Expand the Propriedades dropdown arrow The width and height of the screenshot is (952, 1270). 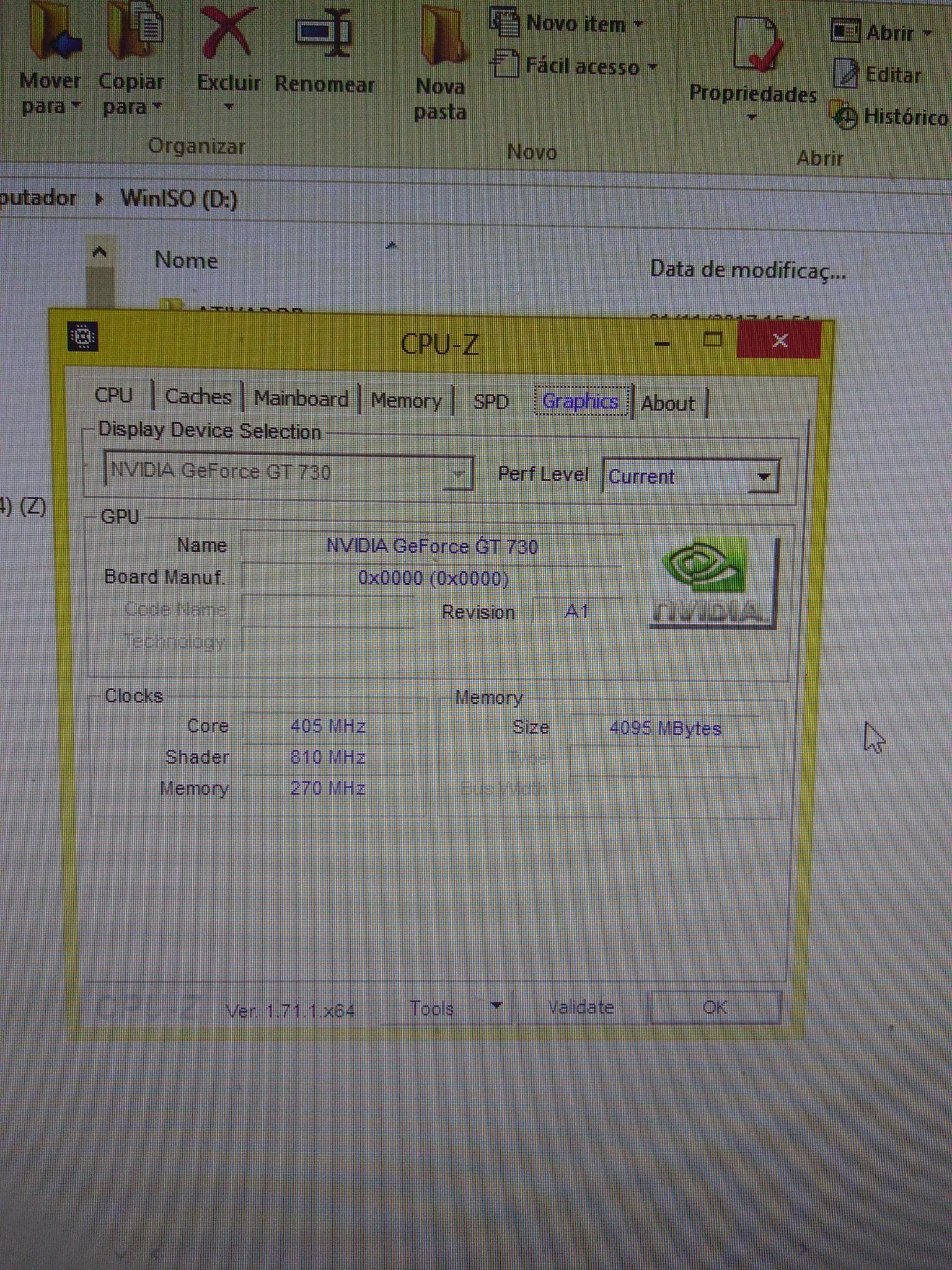(x=752, y=117)
